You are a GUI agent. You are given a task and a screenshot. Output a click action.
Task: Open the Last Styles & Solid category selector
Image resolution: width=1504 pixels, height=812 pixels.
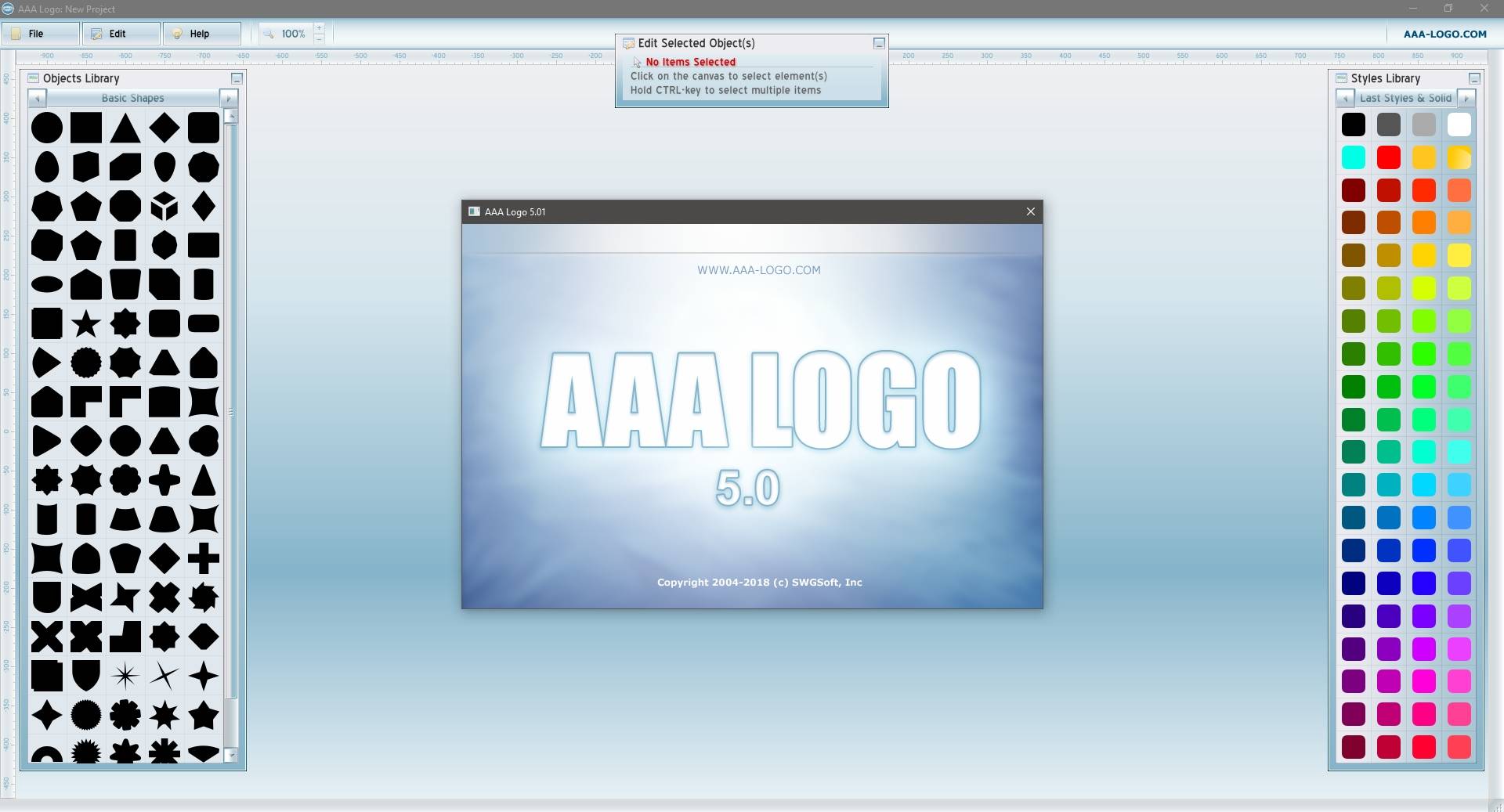1405,99
